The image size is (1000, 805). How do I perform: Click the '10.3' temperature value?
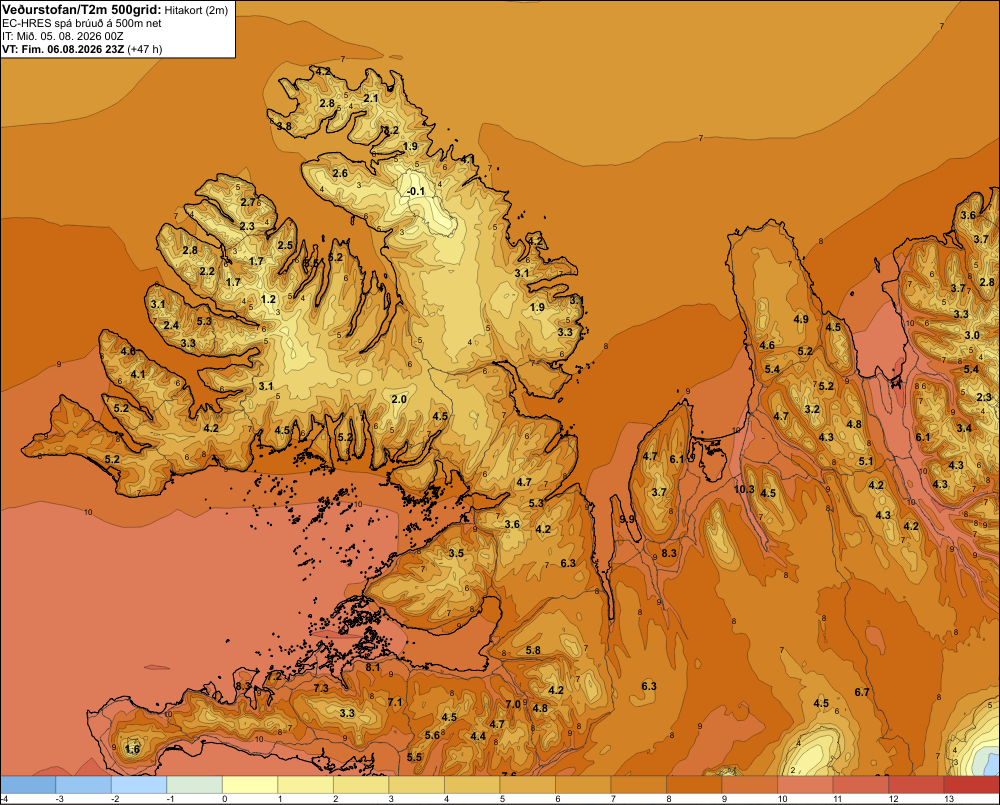(744, 489)
